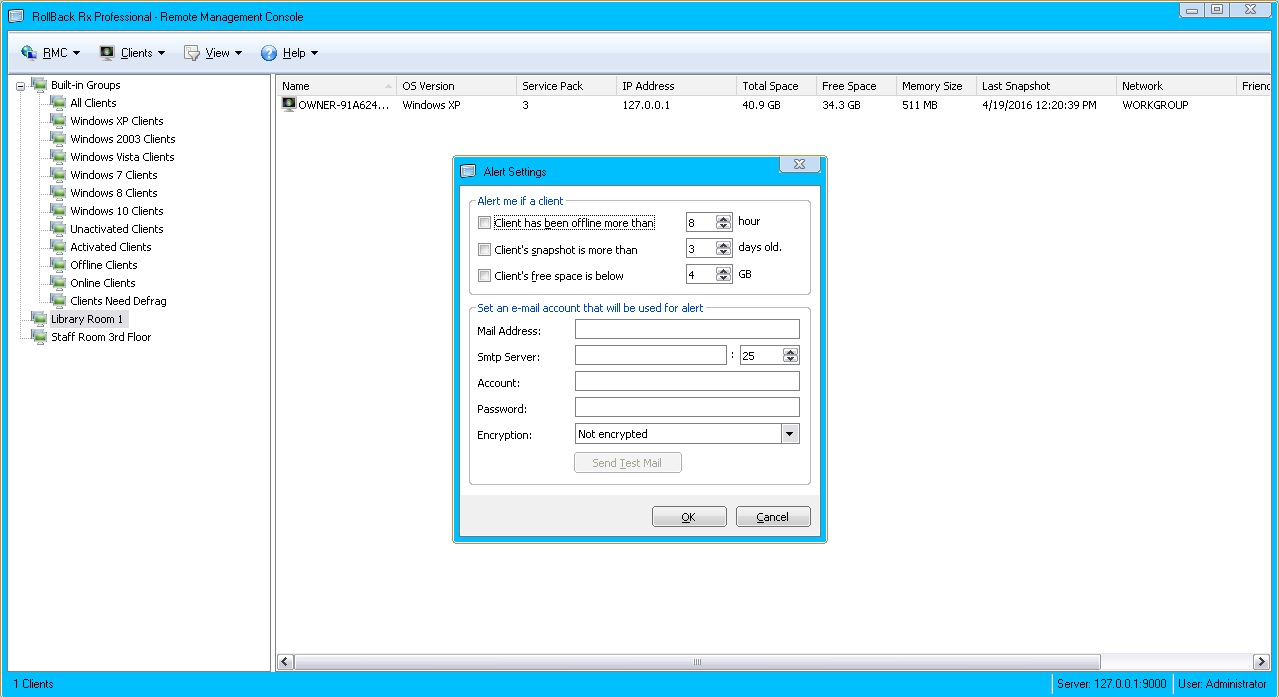Sort client list by OS Version column
The width and height of the screenshot is (1279, 697).
pyautogui.click(x=457, y=86)
